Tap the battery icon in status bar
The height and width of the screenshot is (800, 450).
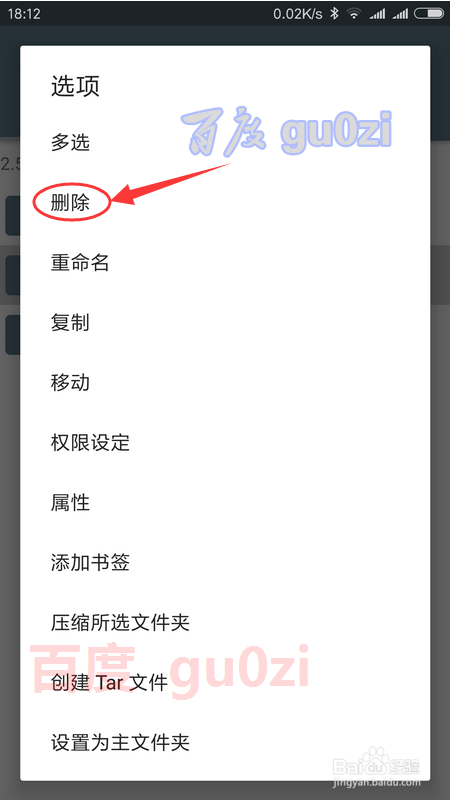click(429, 14)
